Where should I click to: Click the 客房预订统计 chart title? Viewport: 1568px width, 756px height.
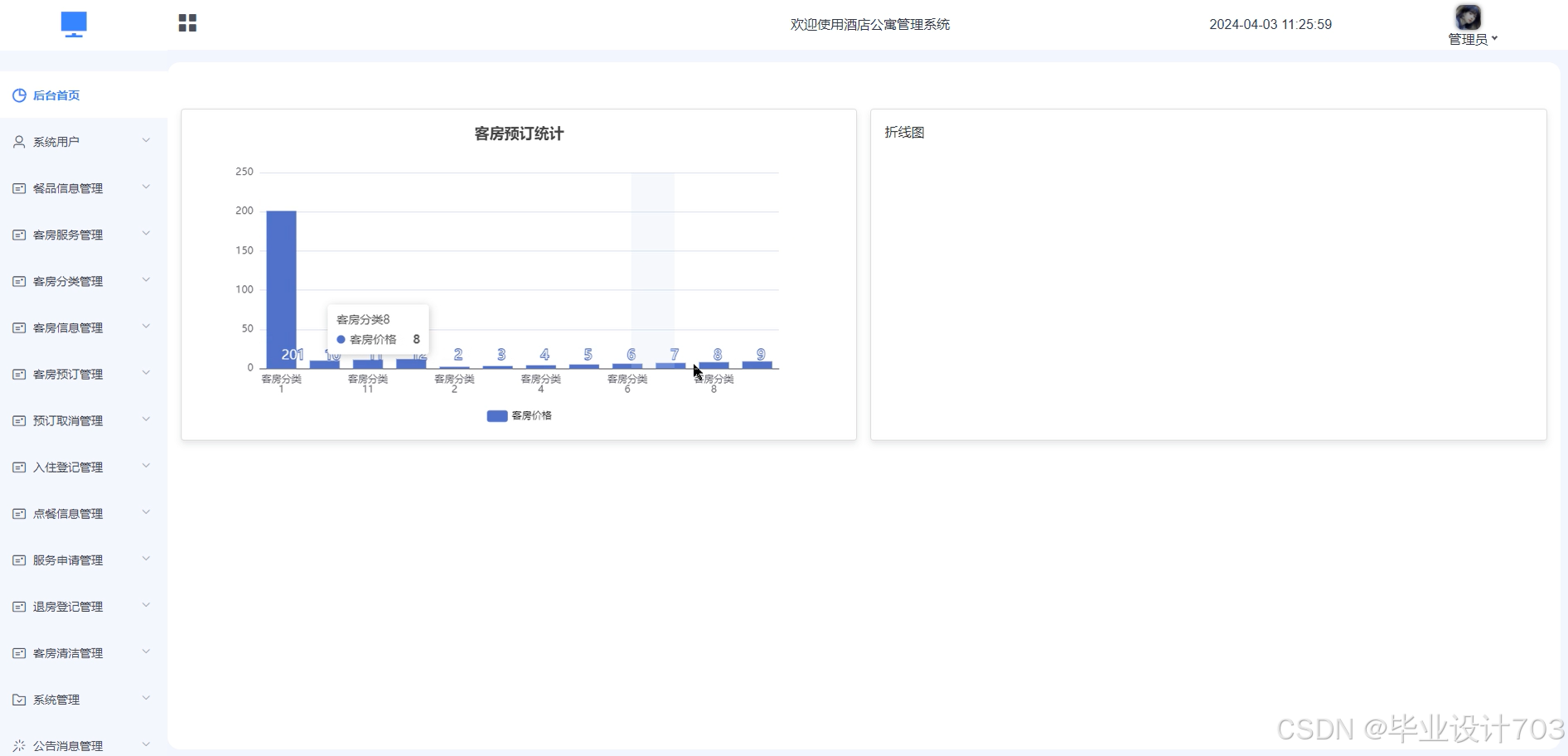(x=519, y=133)
